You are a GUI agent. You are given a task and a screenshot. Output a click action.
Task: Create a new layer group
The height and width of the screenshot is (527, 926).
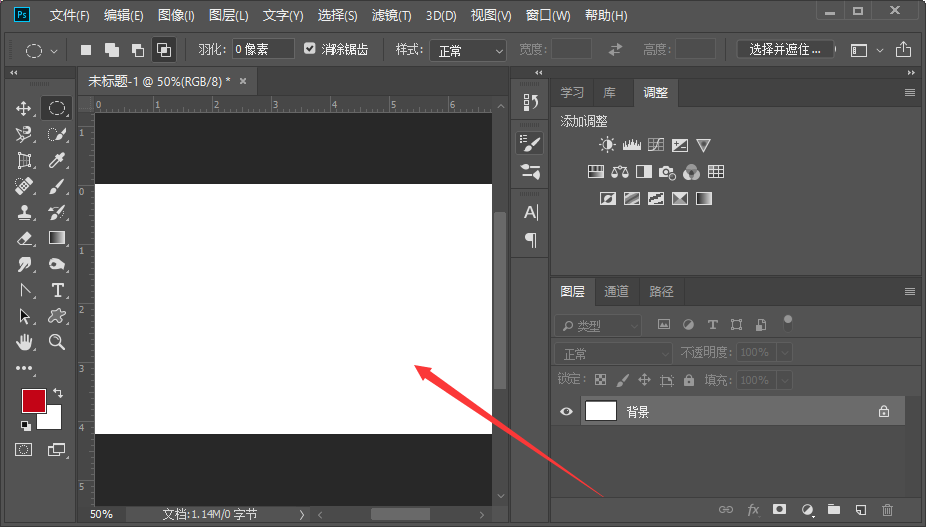click(833, 509)
